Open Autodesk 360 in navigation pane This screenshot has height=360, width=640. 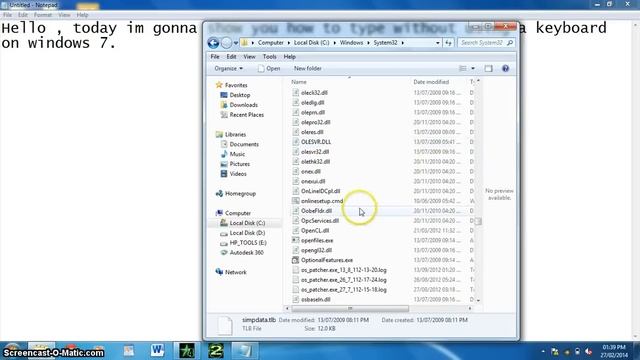[x=242, y=252]
